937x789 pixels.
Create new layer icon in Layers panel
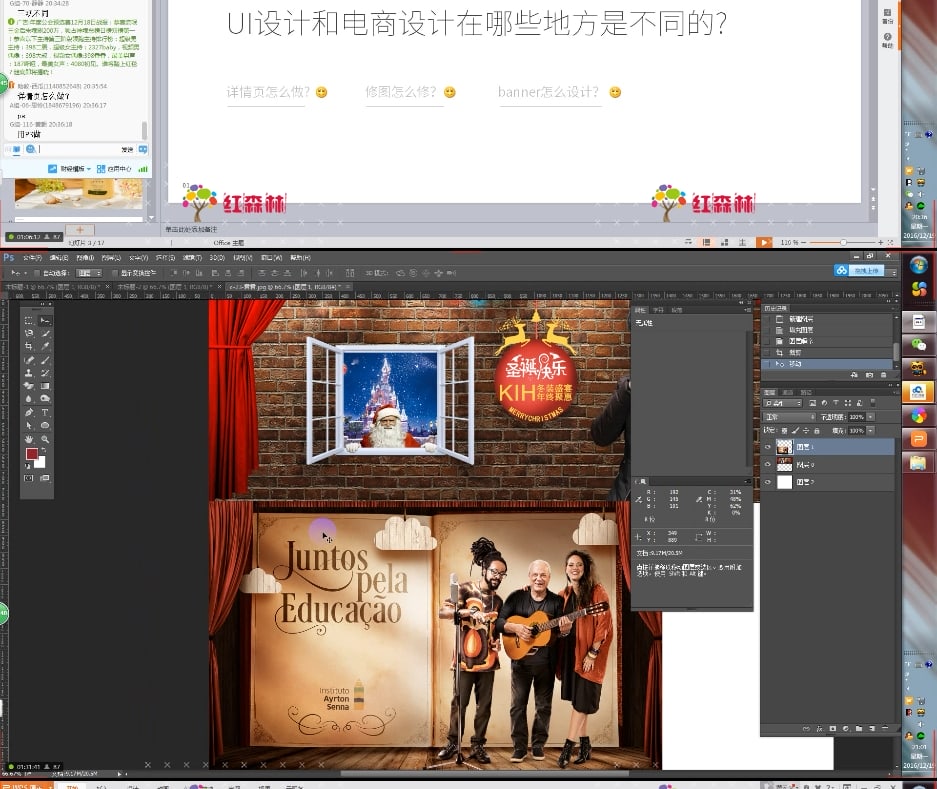click(x=872, y=729)
